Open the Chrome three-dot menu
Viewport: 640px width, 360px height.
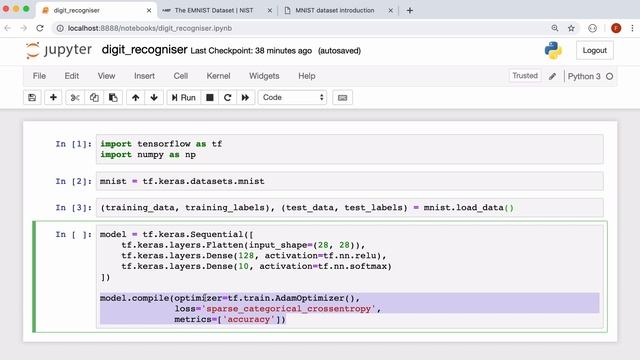coord(632,28)
